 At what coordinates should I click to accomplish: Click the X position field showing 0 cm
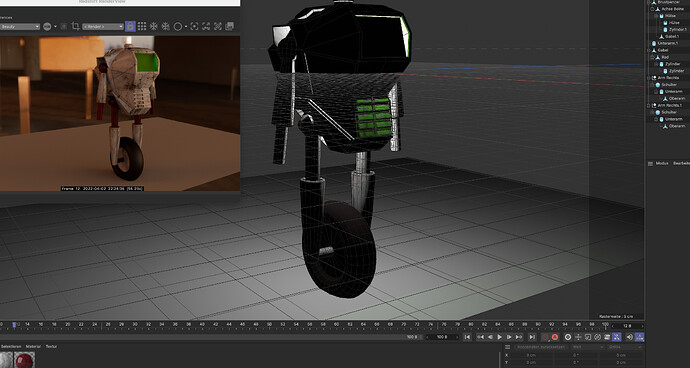(x=532, y=355)
